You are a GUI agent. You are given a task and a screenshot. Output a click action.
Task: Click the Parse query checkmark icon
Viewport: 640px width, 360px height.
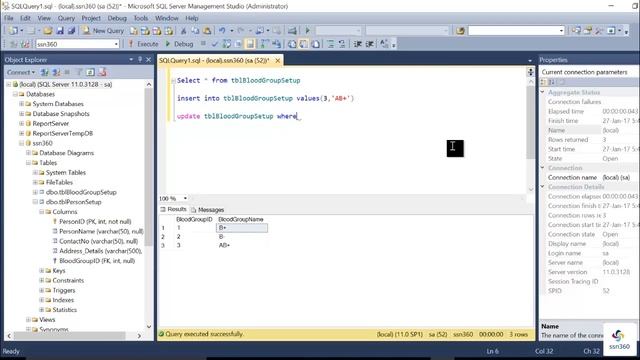tap(215, 44)
